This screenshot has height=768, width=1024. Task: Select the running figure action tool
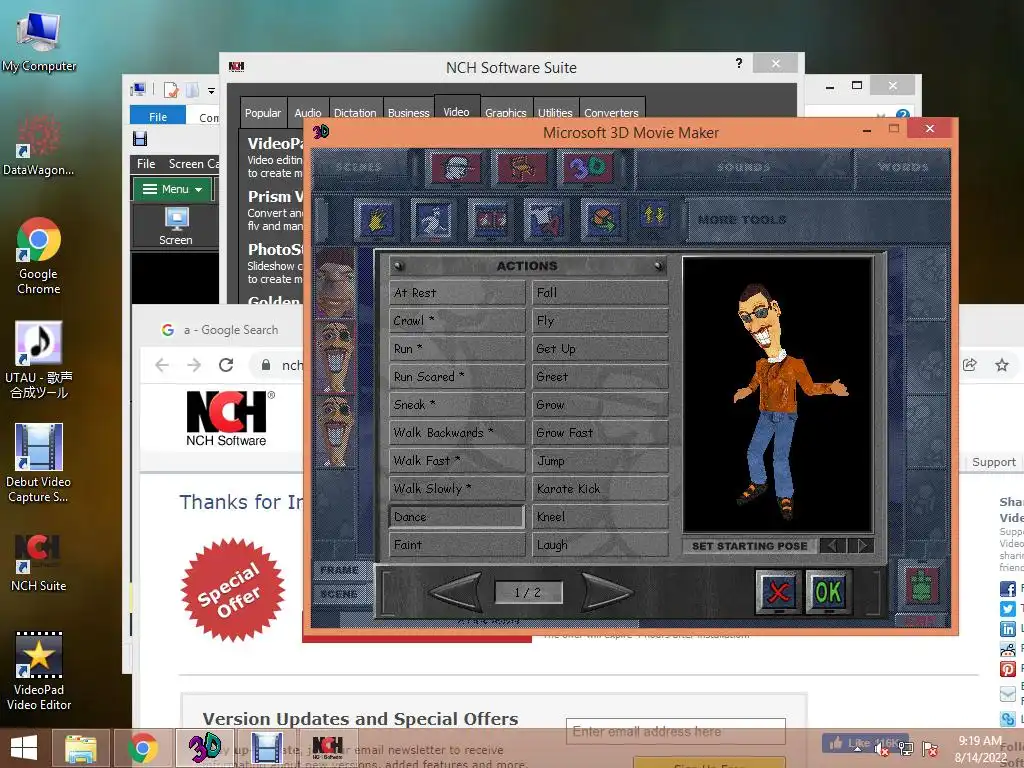tap(432, 220)
